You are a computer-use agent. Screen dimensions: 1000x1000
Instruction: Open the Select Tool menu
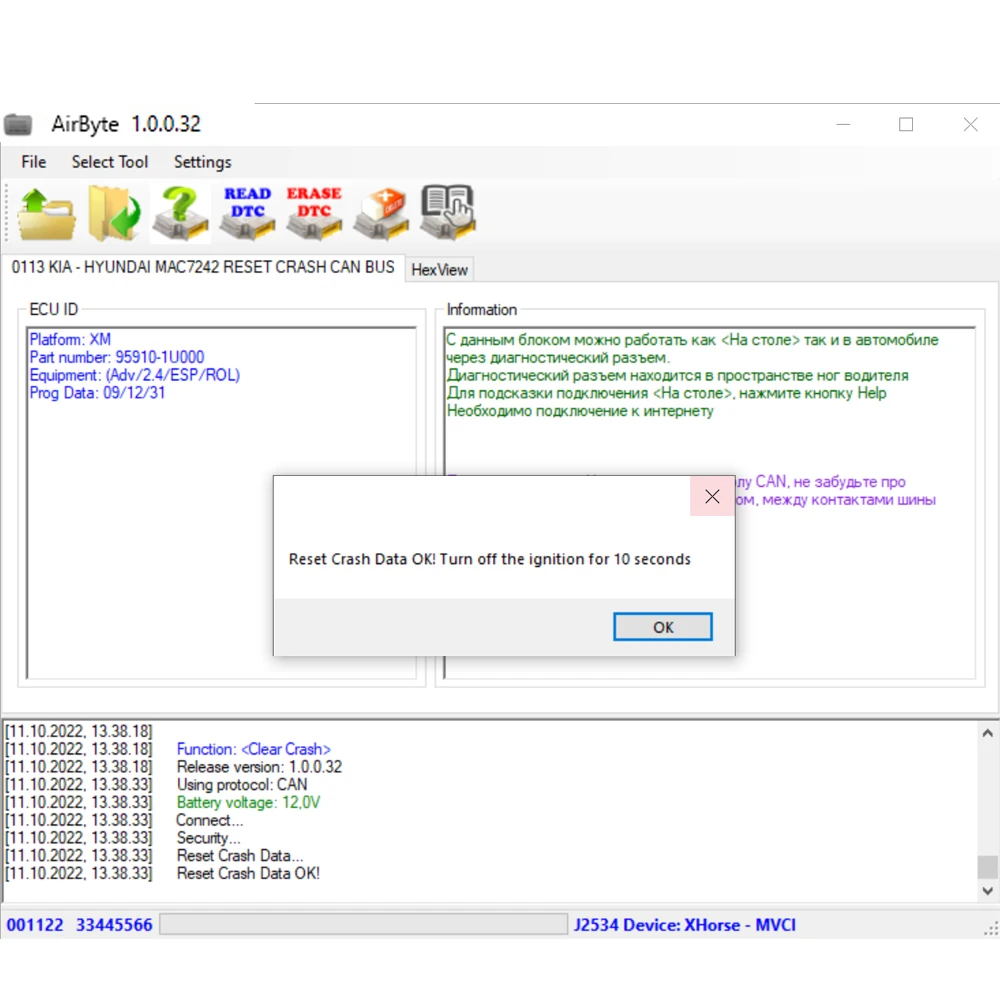coord(110,162)
